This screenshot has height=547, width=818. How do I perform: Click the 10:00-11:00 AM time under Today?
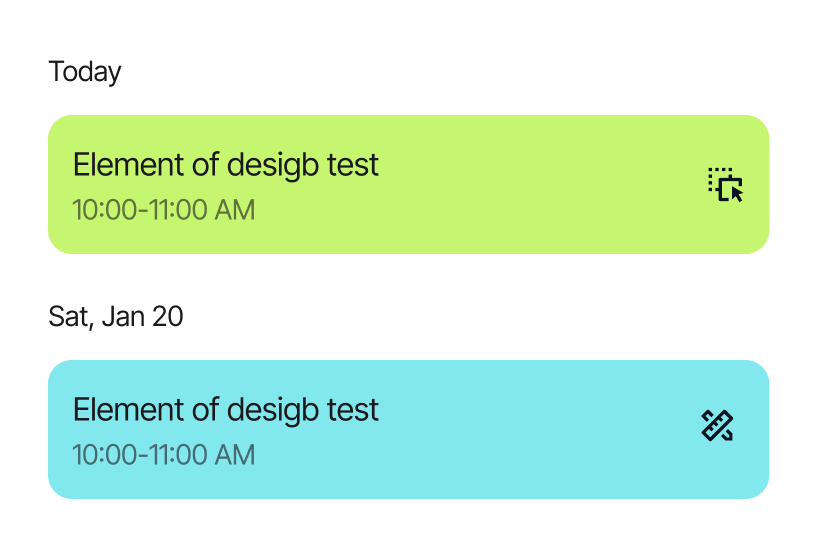pos(164,210)
